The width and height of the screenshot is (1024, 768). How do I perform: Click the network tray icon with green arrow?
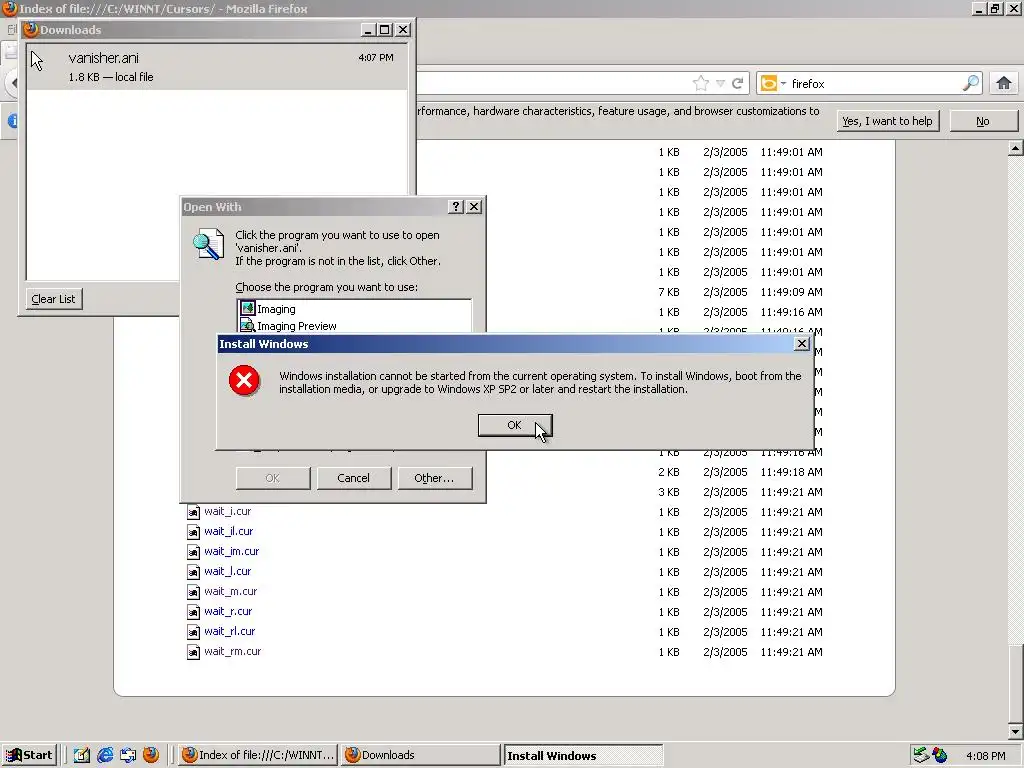[x=921, y=755]
